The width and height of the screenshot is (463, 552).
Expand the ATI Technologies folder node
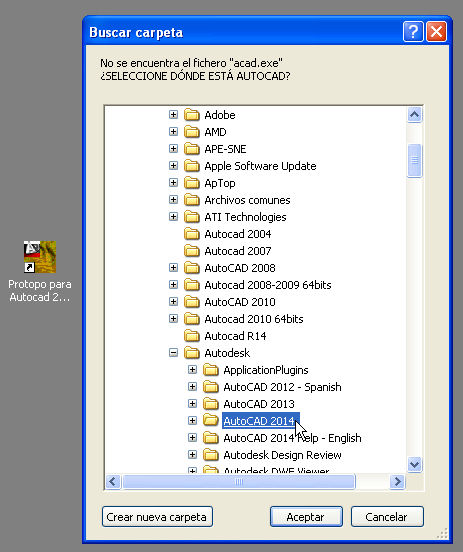[x=173, y=217]
